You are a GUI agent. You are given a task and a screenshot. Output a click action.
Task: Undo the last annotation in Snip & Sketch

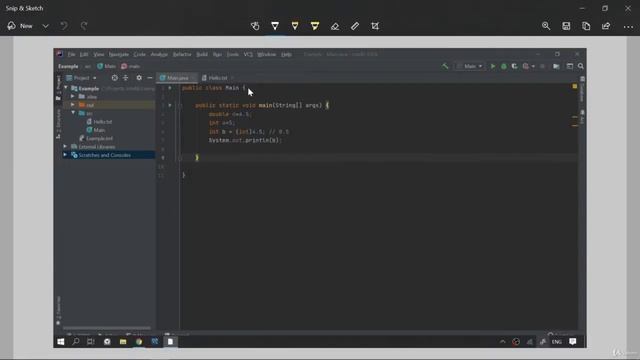tap(64, 26)
